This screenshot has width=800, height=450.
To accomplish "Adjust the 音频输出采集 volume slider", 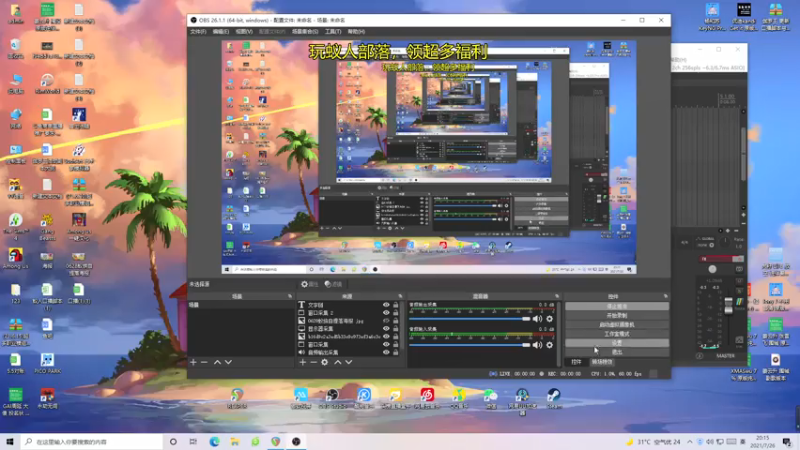I will 470,319.
